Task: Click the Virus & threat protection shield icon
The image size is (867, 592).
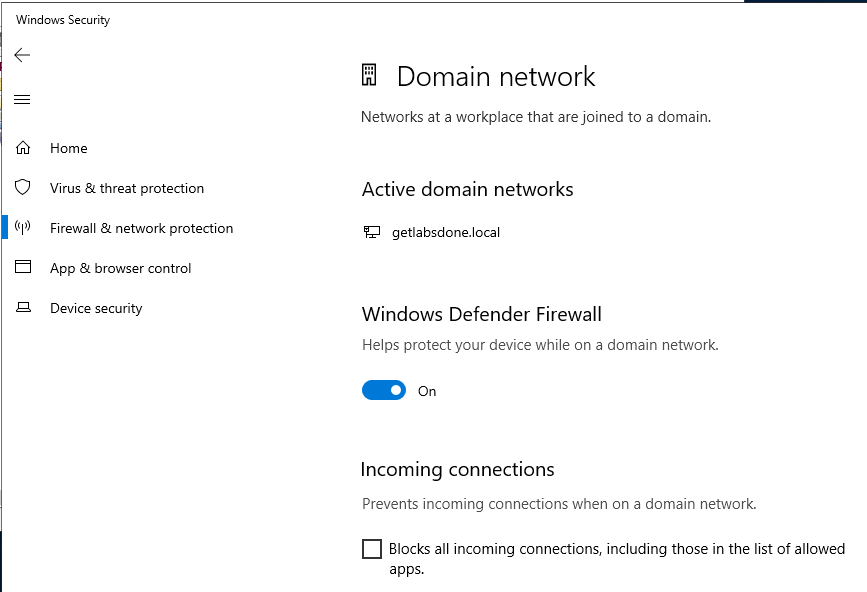Action: click(x=23, y=187)
